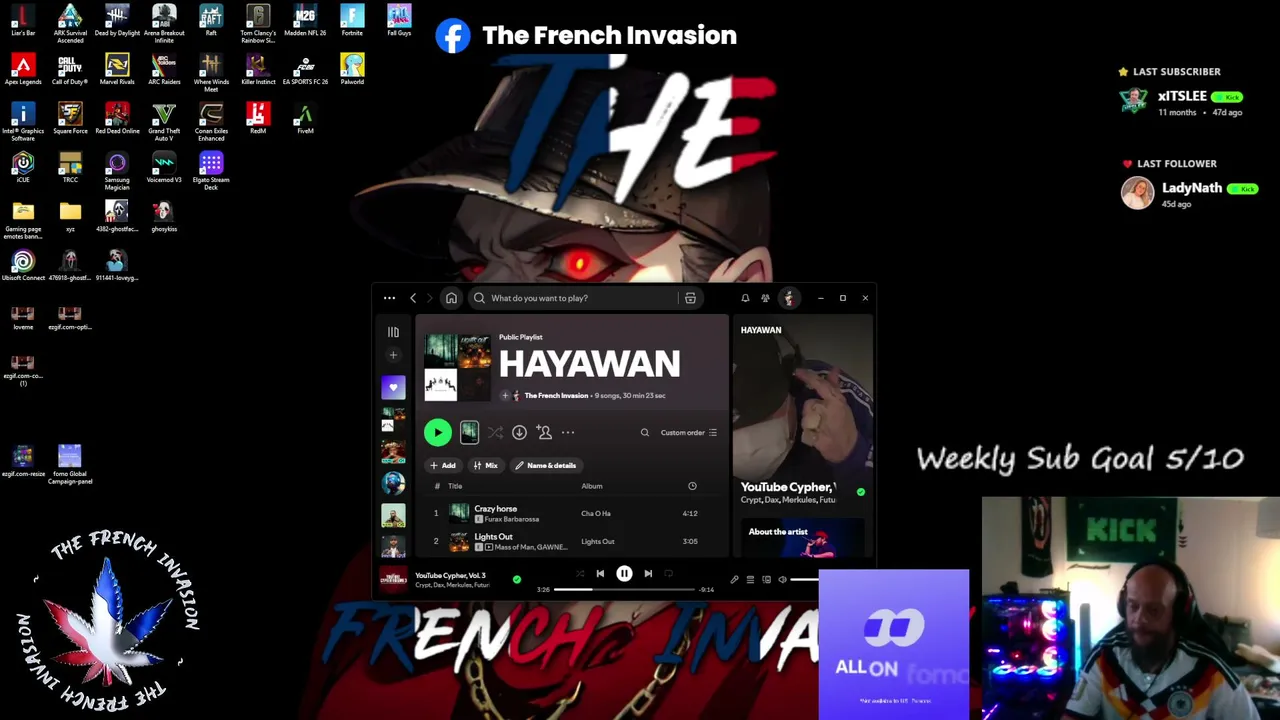Toggle saved checkmark in Now Playing panel
This screenshot has width=1280, height=720.
pos(860,492)
